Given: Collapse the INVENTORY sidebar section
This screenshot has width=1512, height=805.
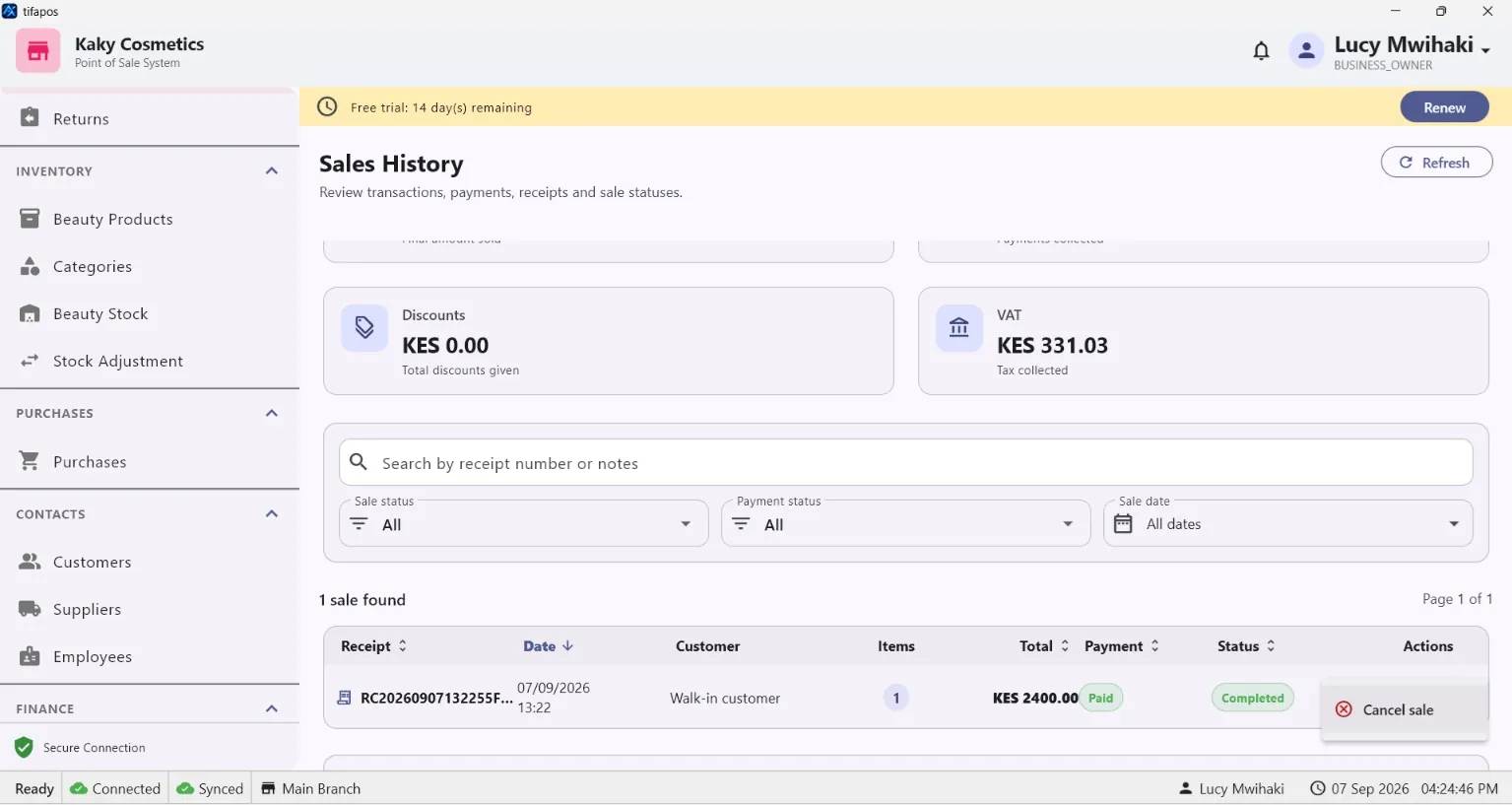Looking at the screenshot, I should (272, 170).
